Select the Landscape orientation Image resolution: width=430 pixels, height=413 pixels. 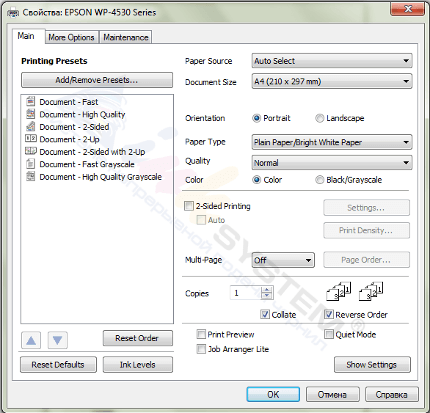pyautogui.click(x=319, y=118)
